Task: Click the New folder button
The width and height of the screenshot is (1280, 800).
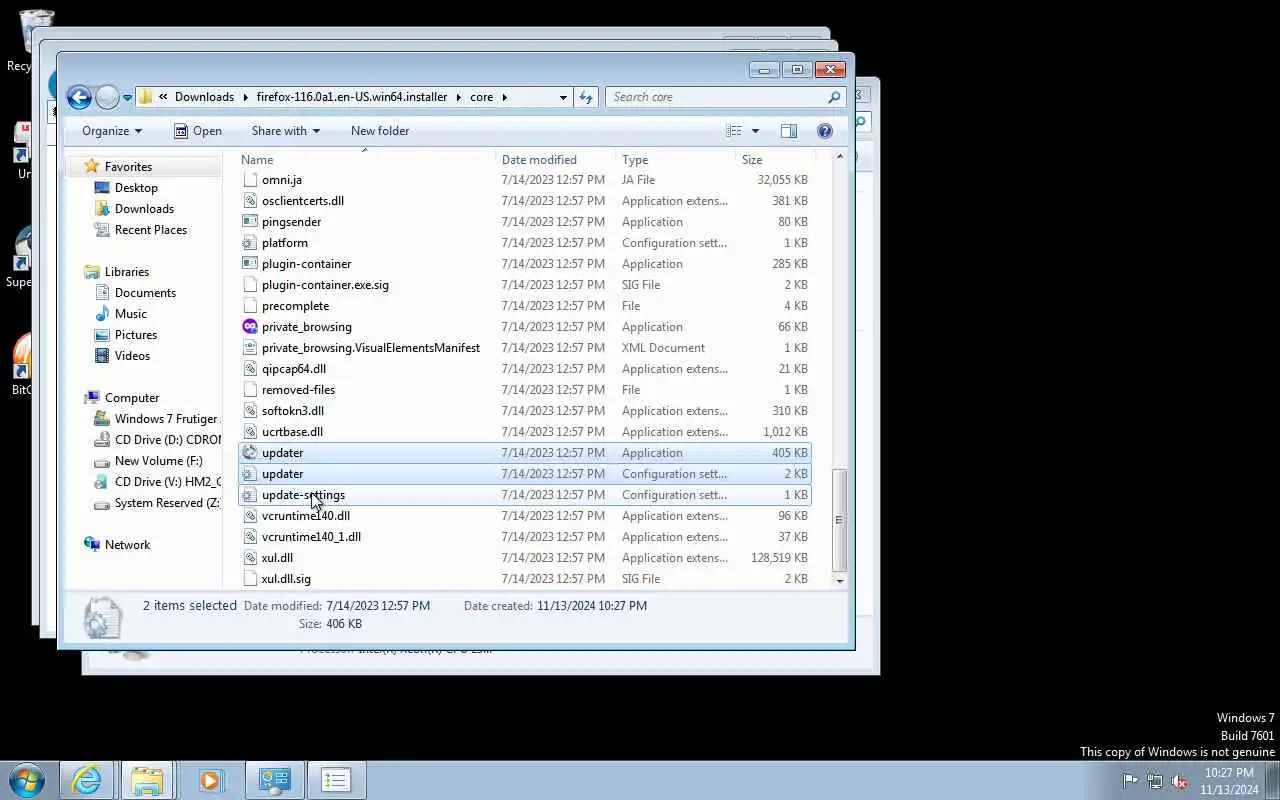Action: click(x=380, y=131)
